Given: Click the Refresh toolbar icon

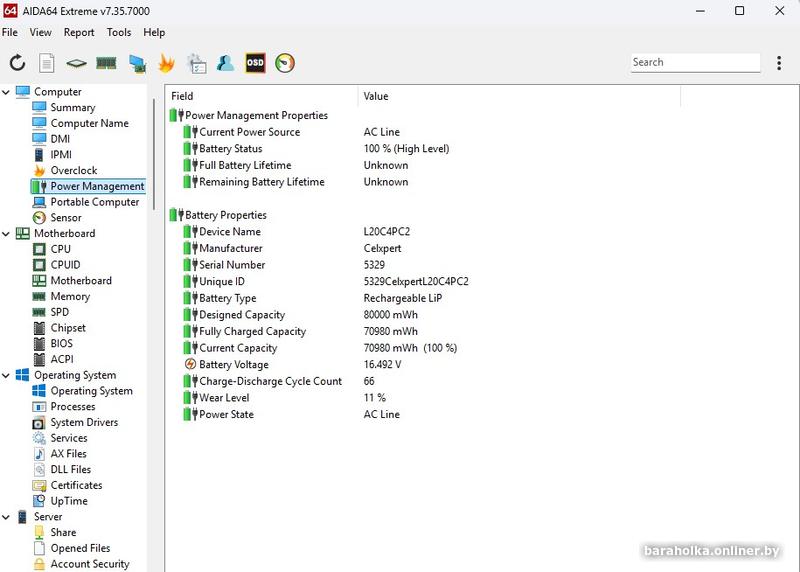Looking at the screenshot, I should [x=17, y=63].
